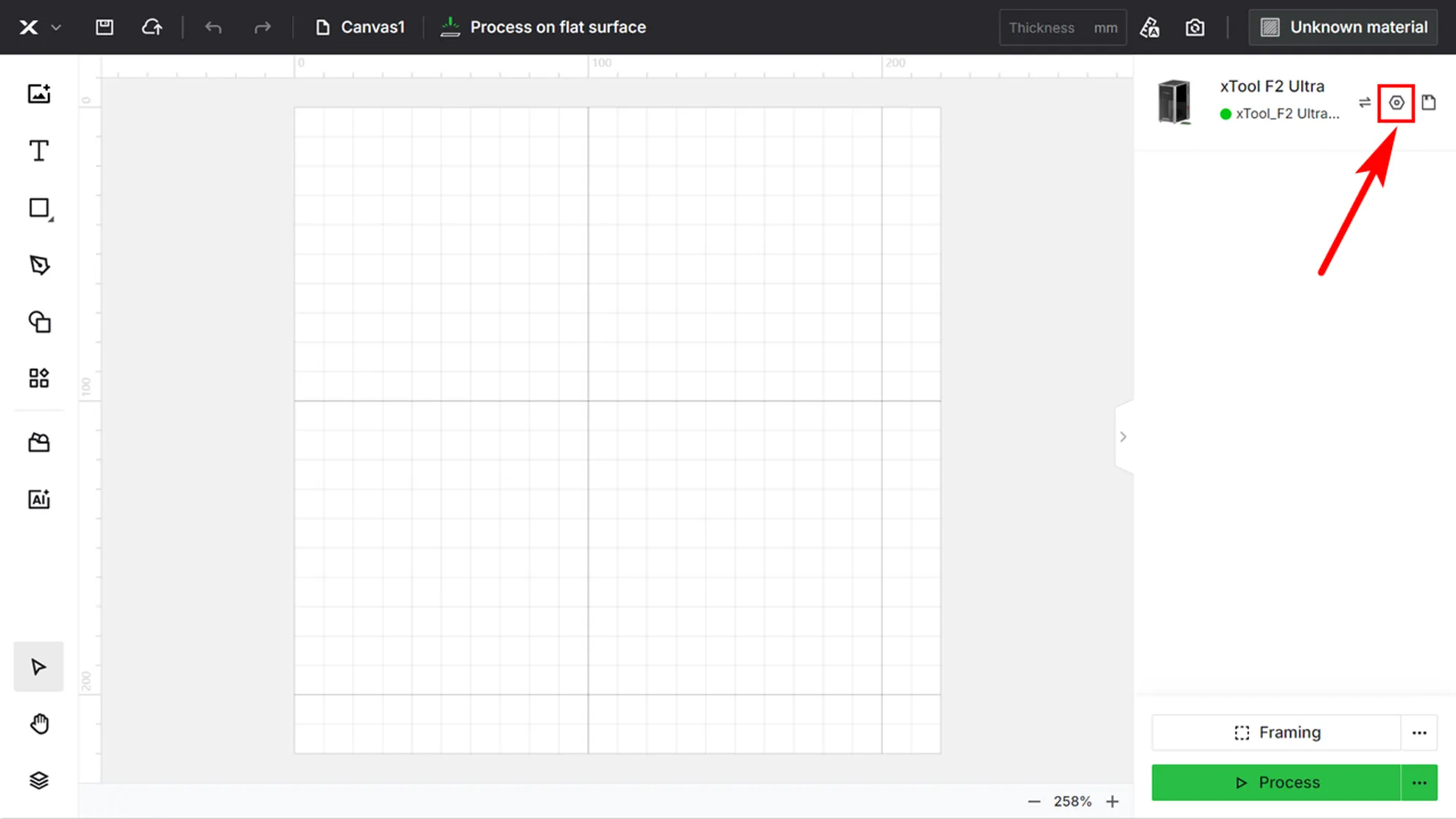Select the Text tool
The height and width of the screenshot is (819, 1456).
(39, 151)
